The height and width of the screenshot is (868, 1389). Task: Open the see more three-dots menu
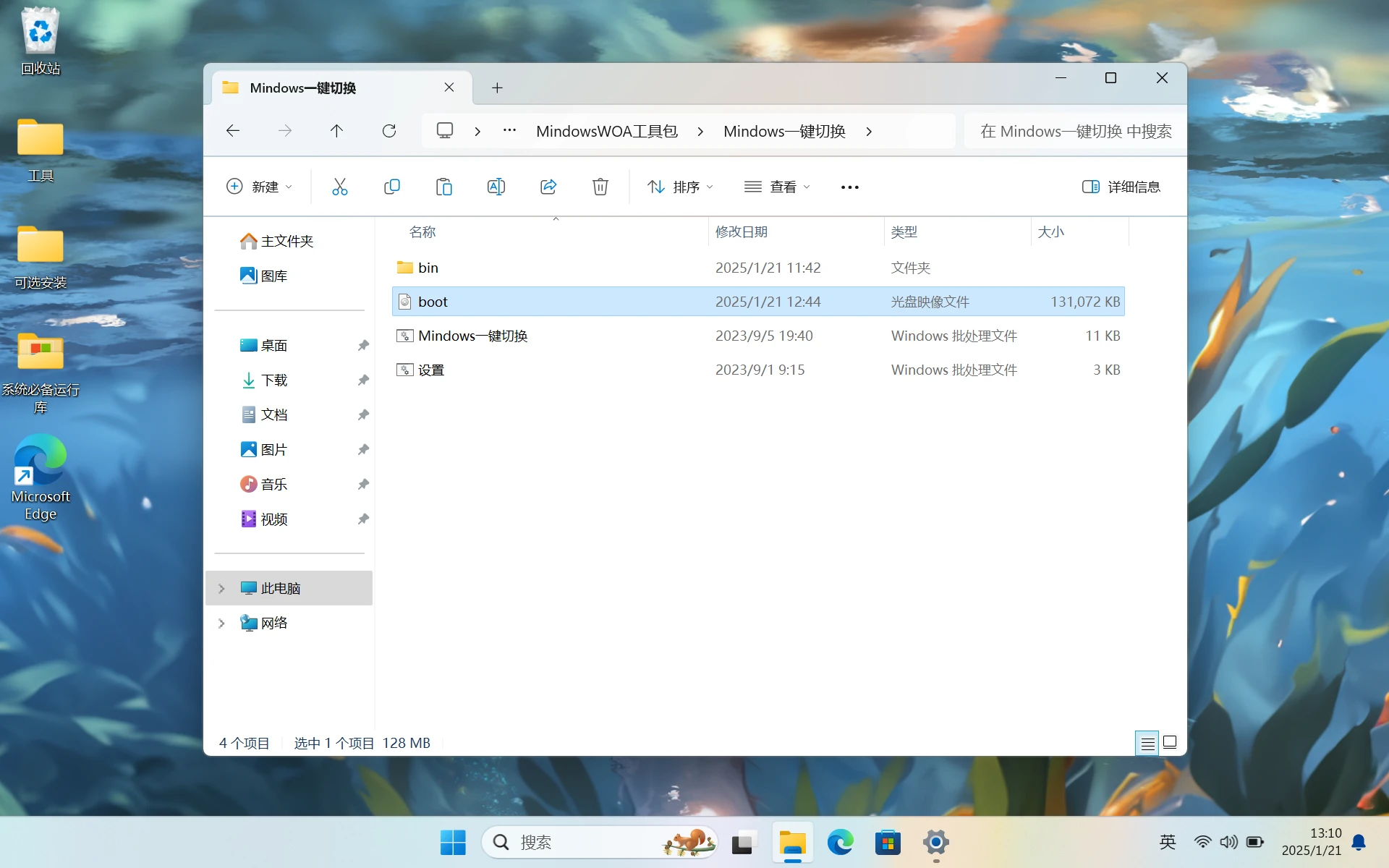(849, 187)
